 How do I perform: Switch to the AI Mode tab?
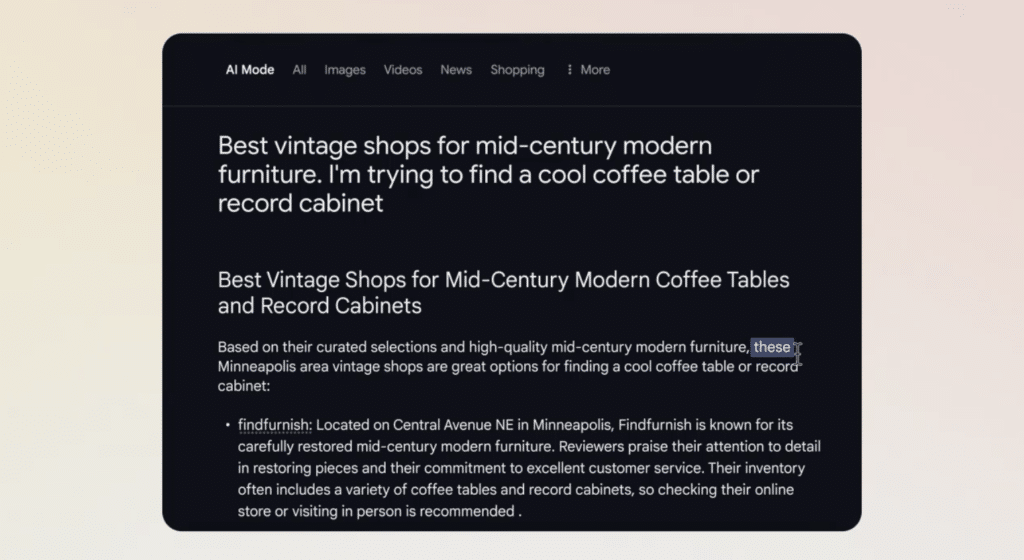tap(250, 70)
